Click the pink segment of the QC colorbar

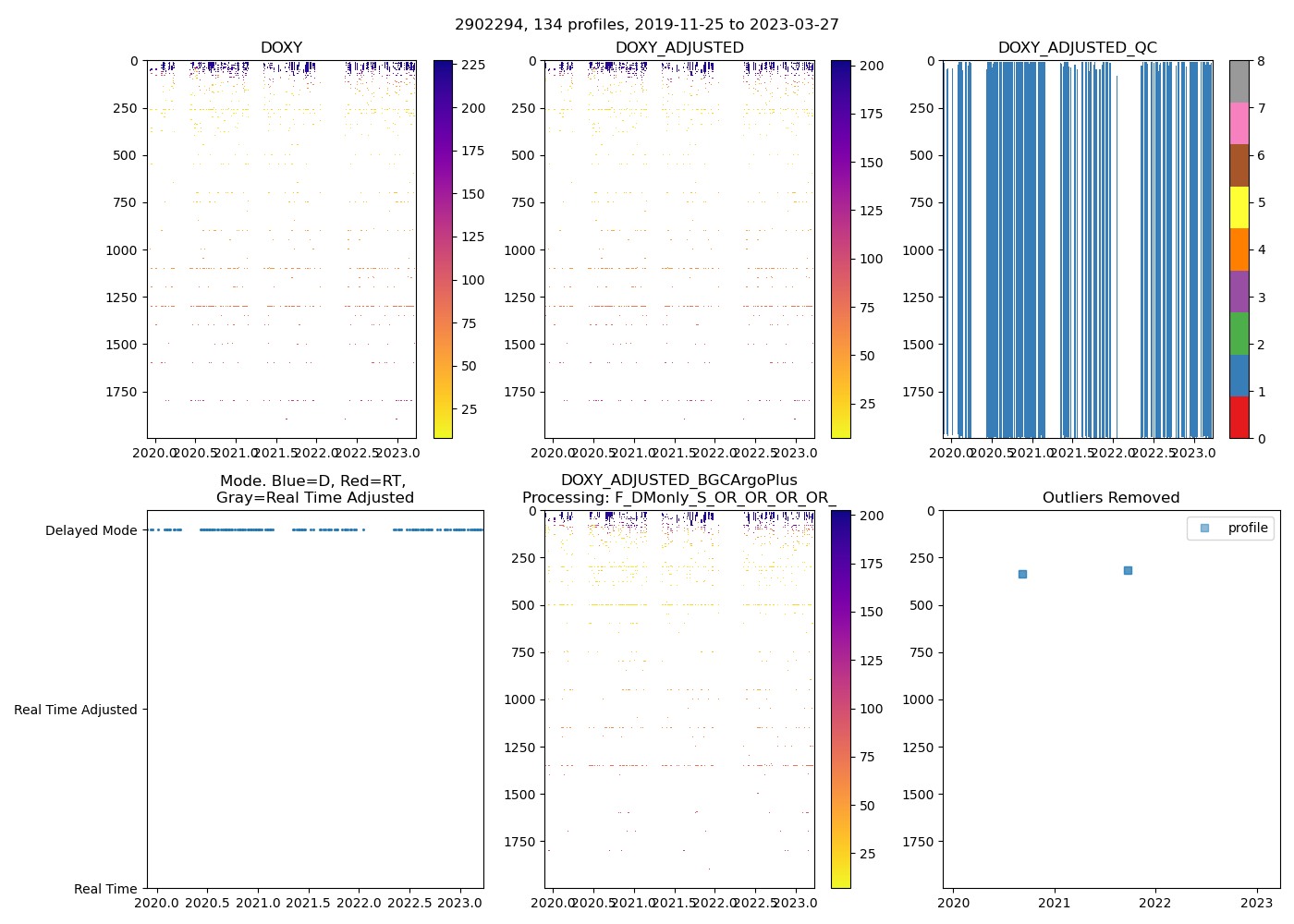click(x=1239, y=124)
